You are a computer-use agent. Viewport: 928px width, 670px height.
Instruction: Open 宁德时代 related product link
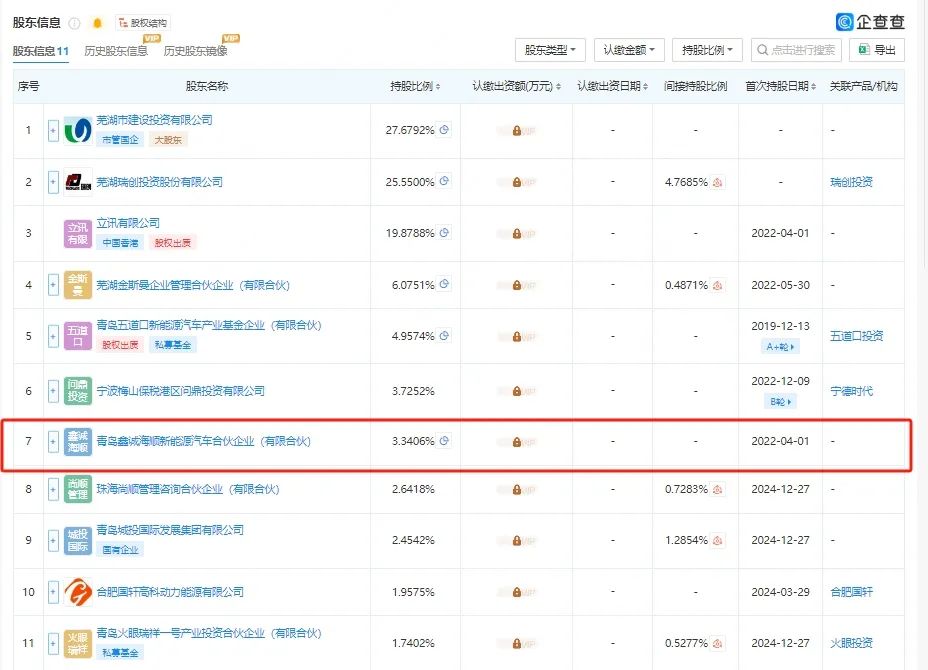coord(851,391)
